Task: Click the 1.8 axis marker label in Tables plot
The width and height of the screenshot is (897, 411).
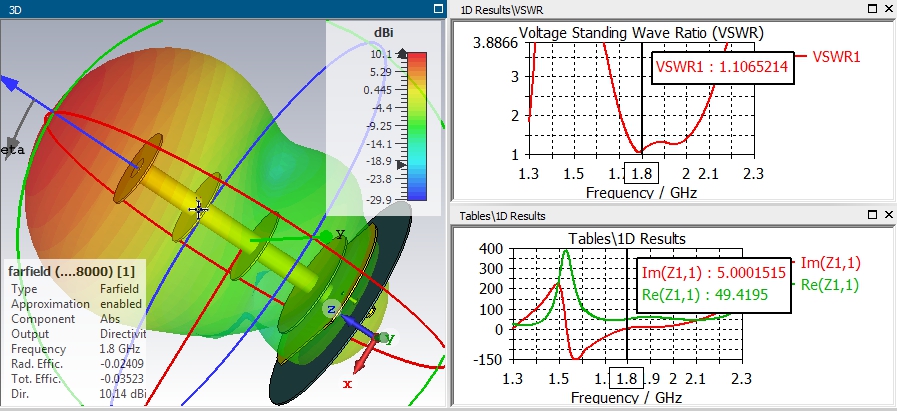Action: (x=627, y=378)
